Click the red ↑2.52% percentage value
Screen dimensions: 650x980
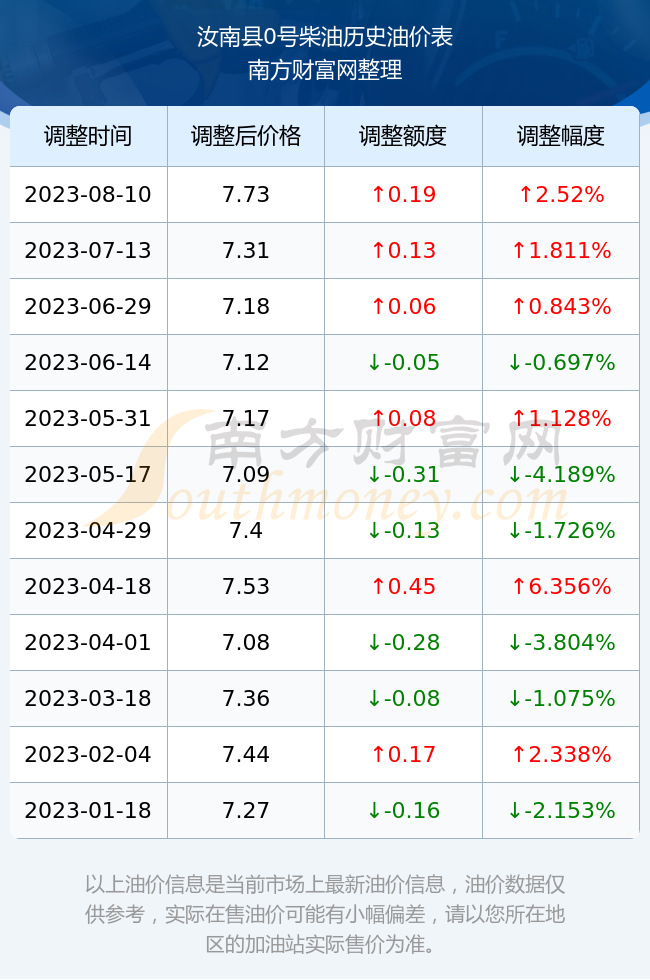pyautogui.click(x=561, y=194)
